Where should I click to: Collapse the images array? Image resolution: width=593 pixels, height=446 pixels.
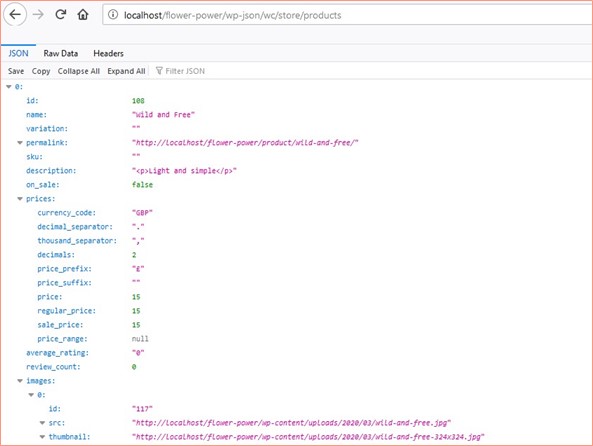[20, 381]
